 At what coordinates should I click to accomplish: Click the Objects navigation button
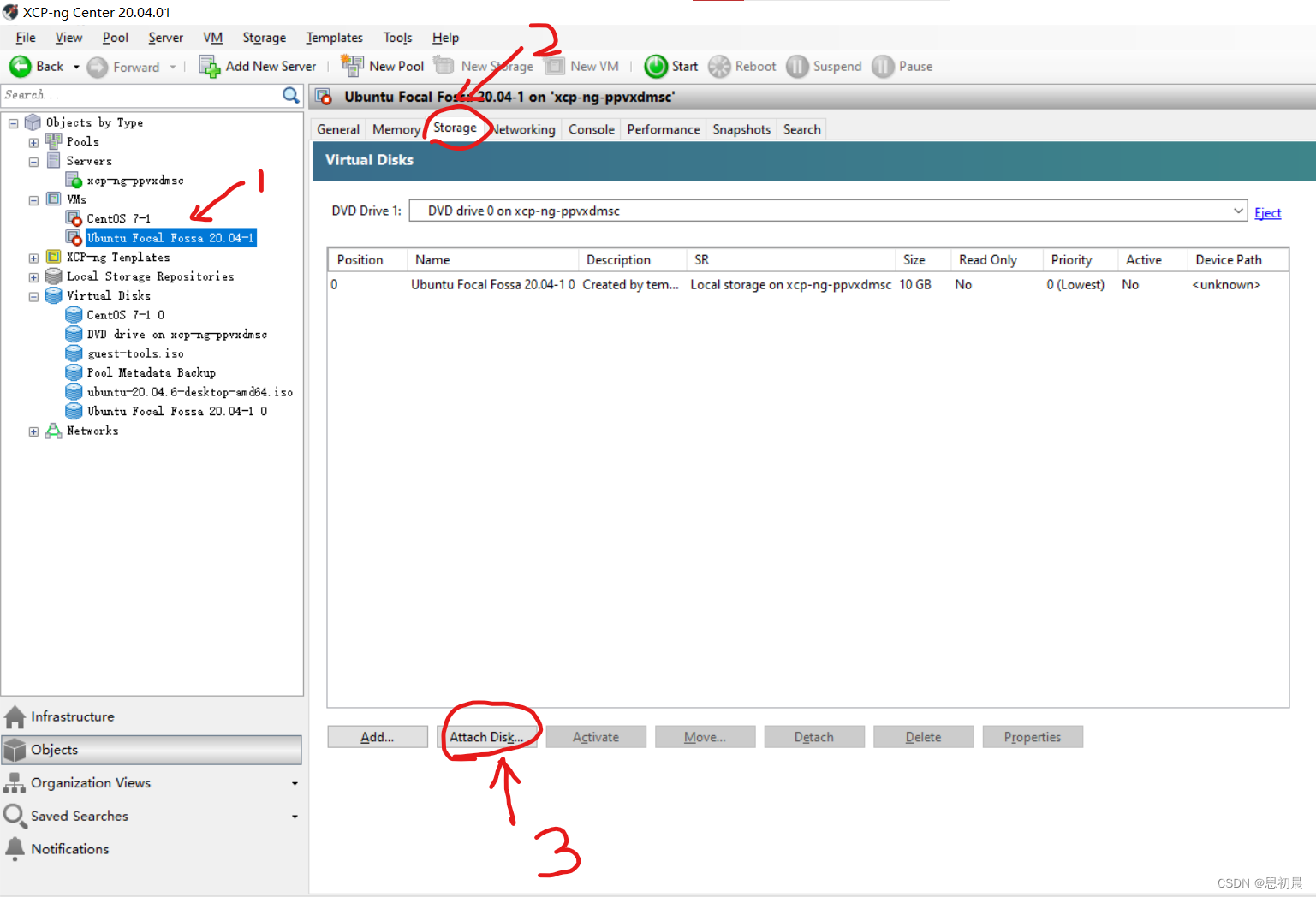coord(152,750)
